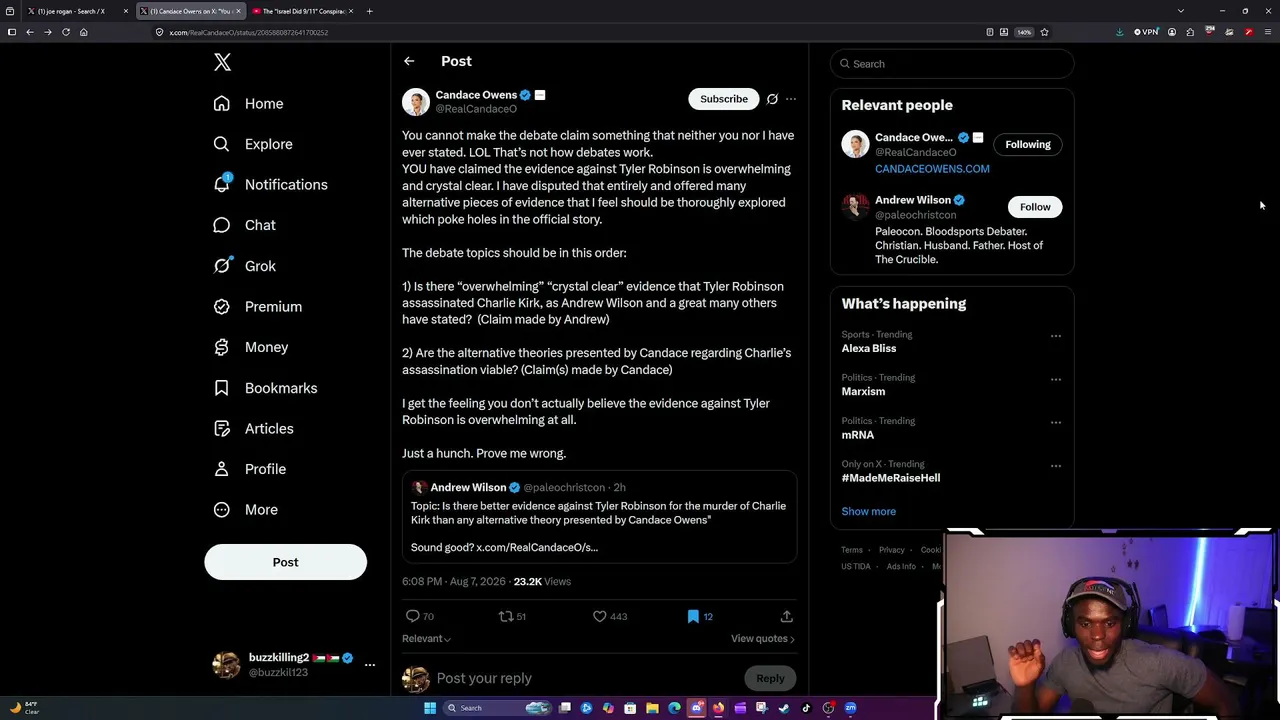Click the zoom level 140% indicator
Screen dimensions: 1280x720
[x=1023, y=32]
